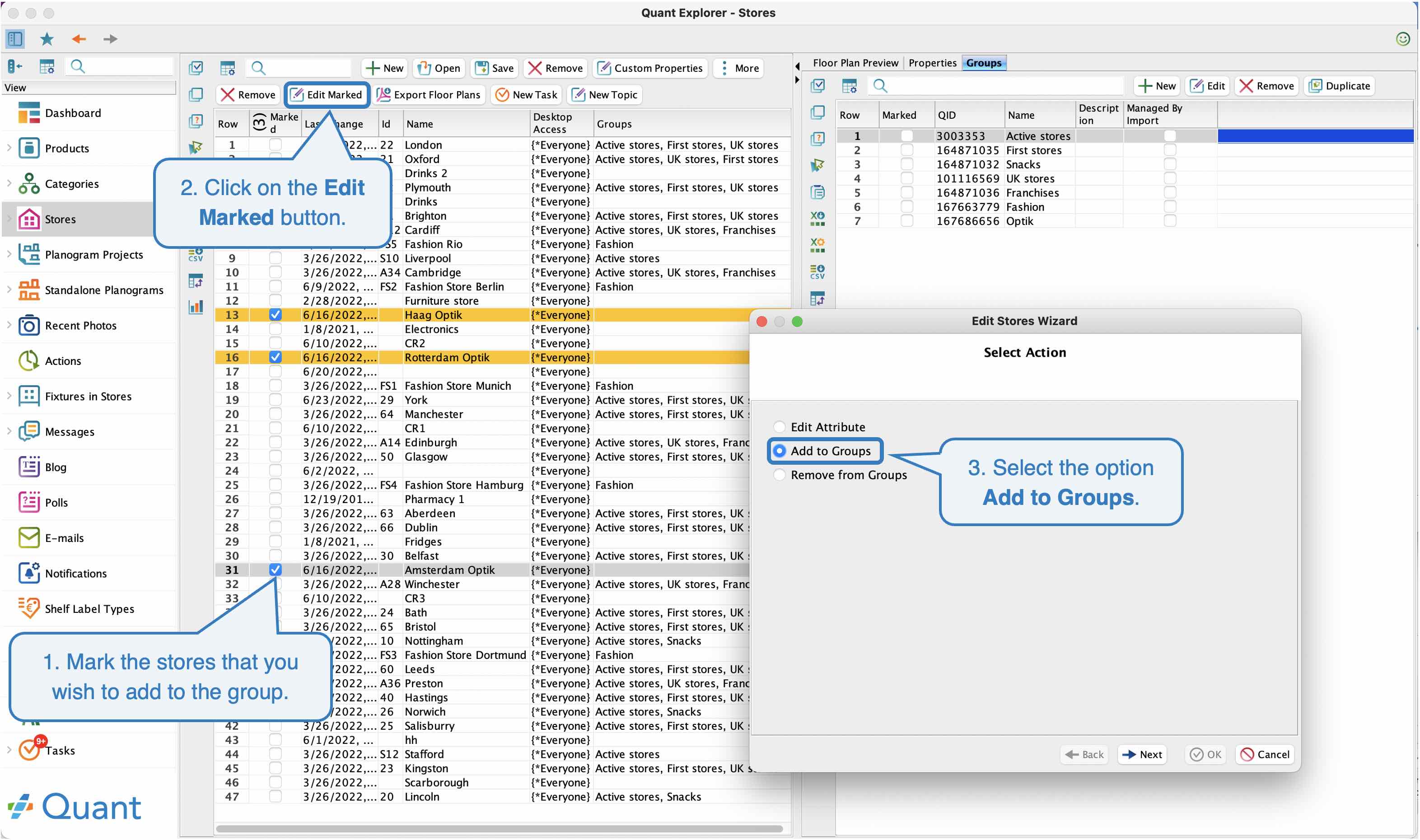The height and width of the screenshot is (840, 1420).
Task: Mark the Optik group checkbox in Groups panel
Action: (x=906, y=221)
